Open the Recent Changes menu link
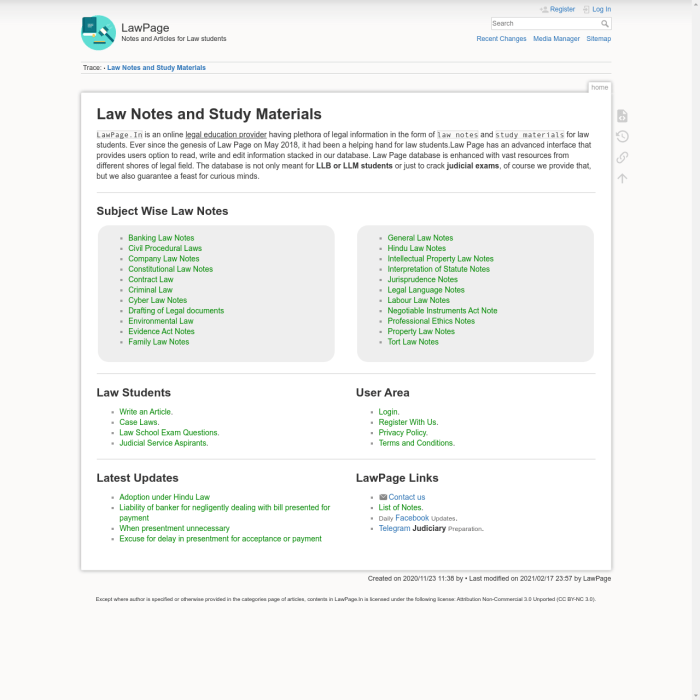The image size is (700, 700). tap(501, 39)
